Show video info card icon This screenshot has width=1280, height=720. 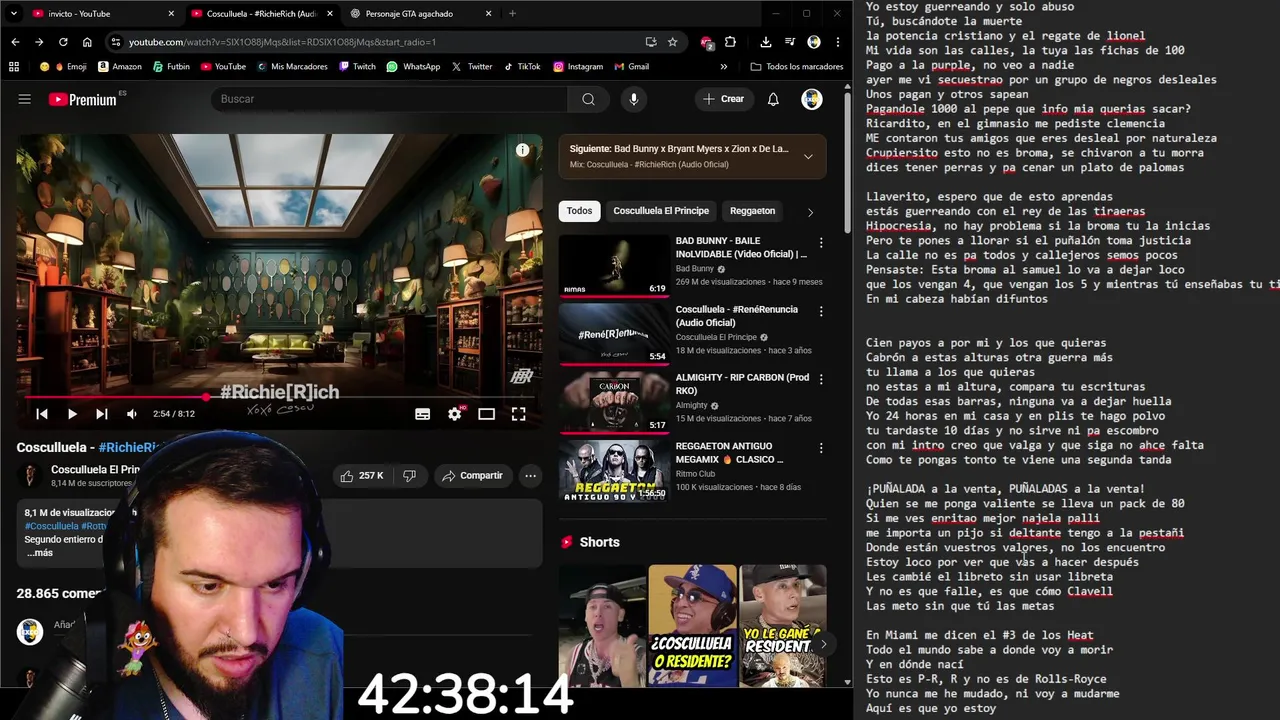point(522,150)
